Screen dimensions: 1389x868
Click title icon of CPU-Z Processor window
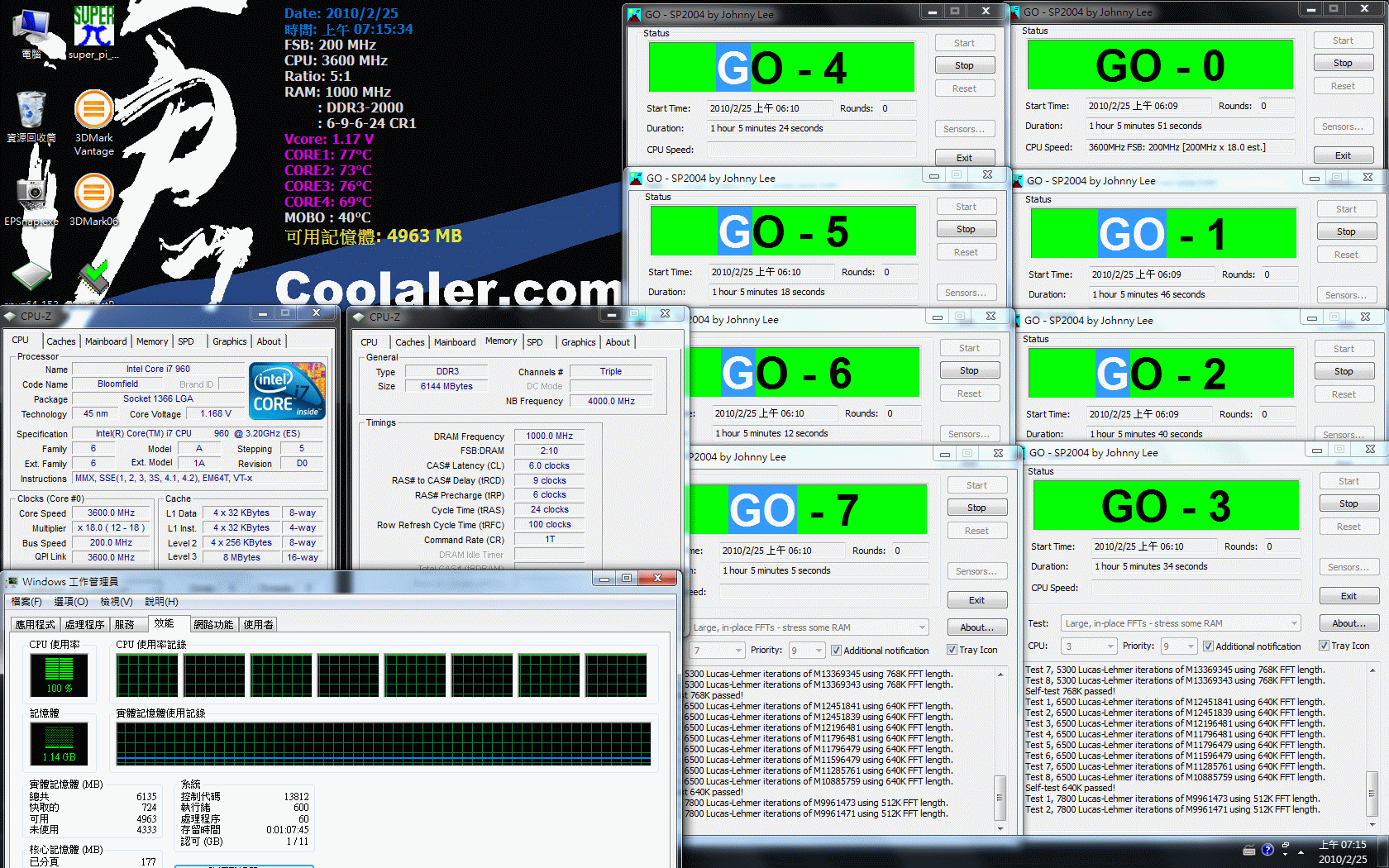[10, 316]
